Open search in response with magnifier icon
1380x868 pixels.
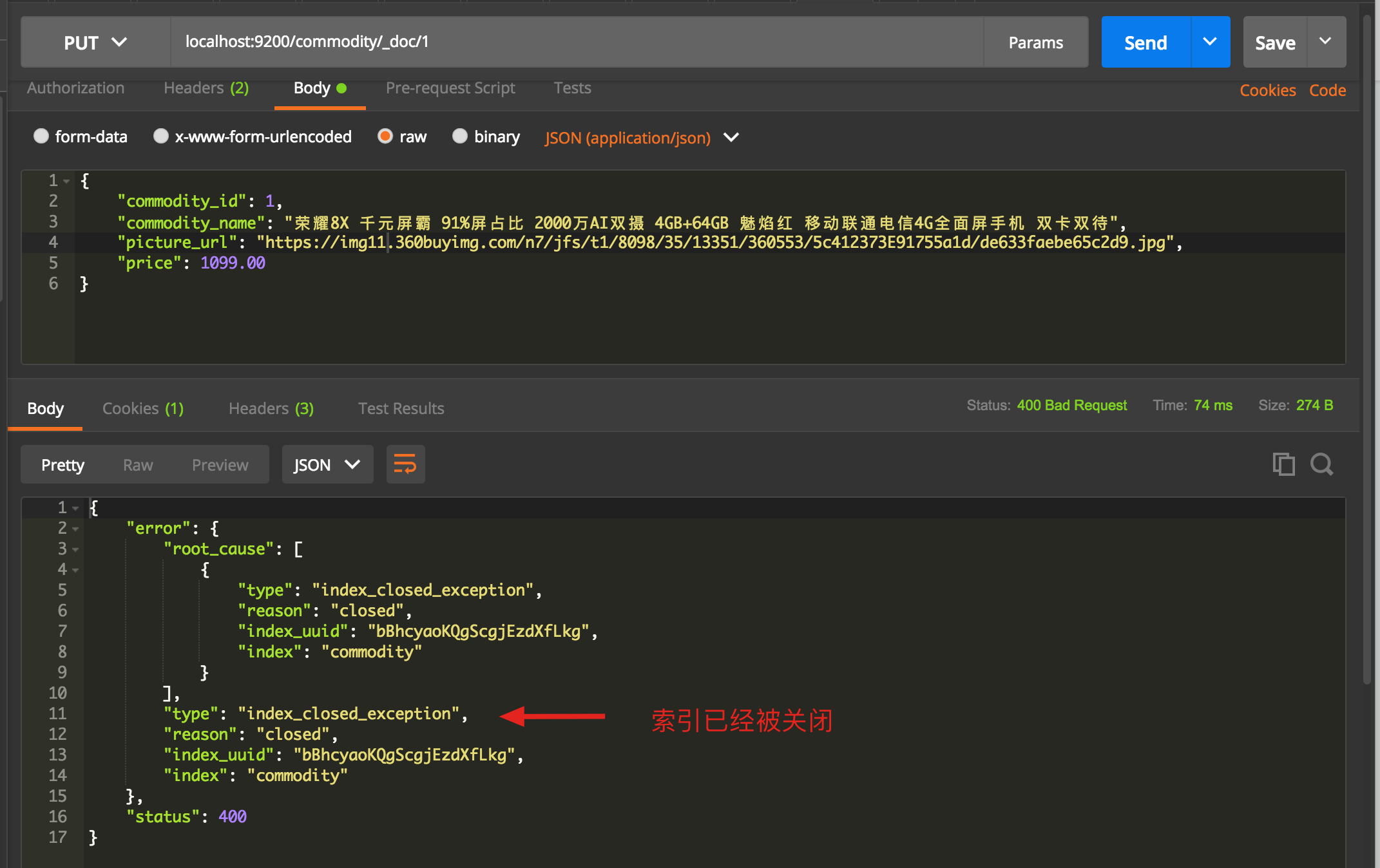[x=1322, y=464]
